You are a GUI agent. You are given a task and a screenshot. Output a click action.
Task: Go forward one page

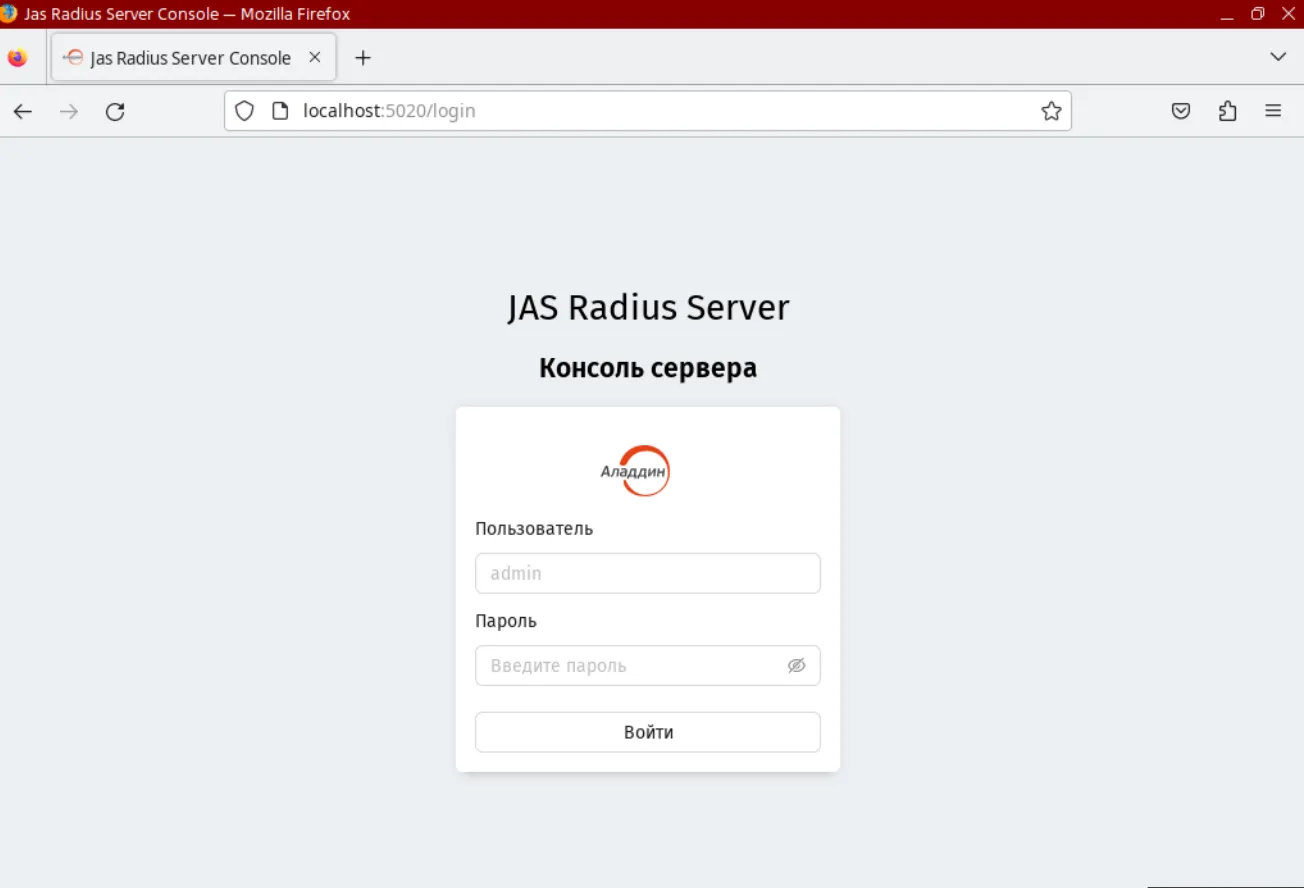click(x=69, y=111)
